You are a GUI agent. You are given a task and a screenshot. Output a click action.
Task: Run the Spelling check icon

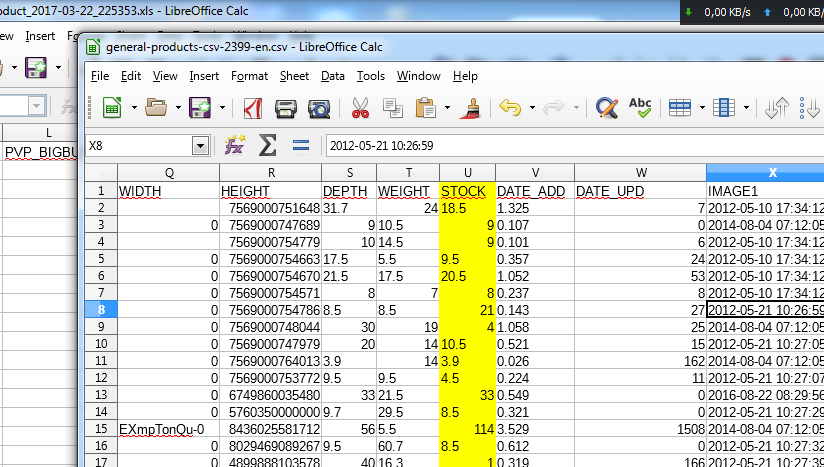click(x=640, y=108)
